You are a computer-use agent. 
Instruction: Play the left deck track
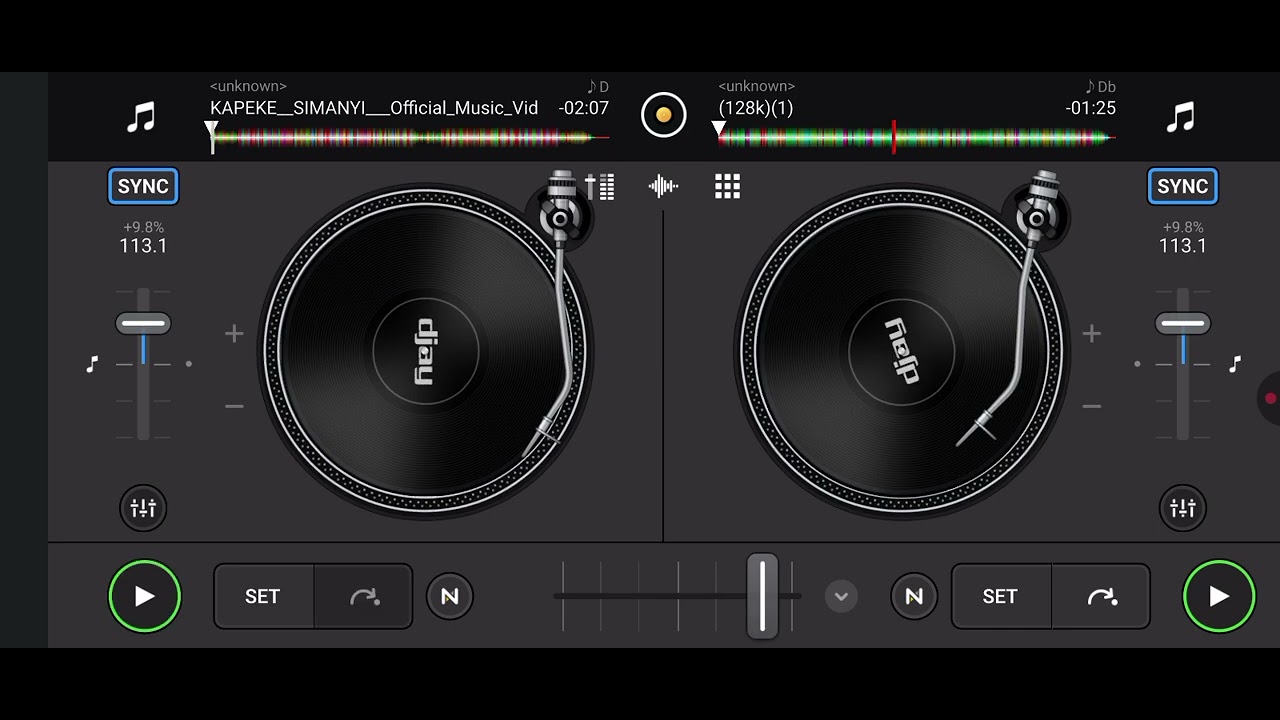point(145,597)
